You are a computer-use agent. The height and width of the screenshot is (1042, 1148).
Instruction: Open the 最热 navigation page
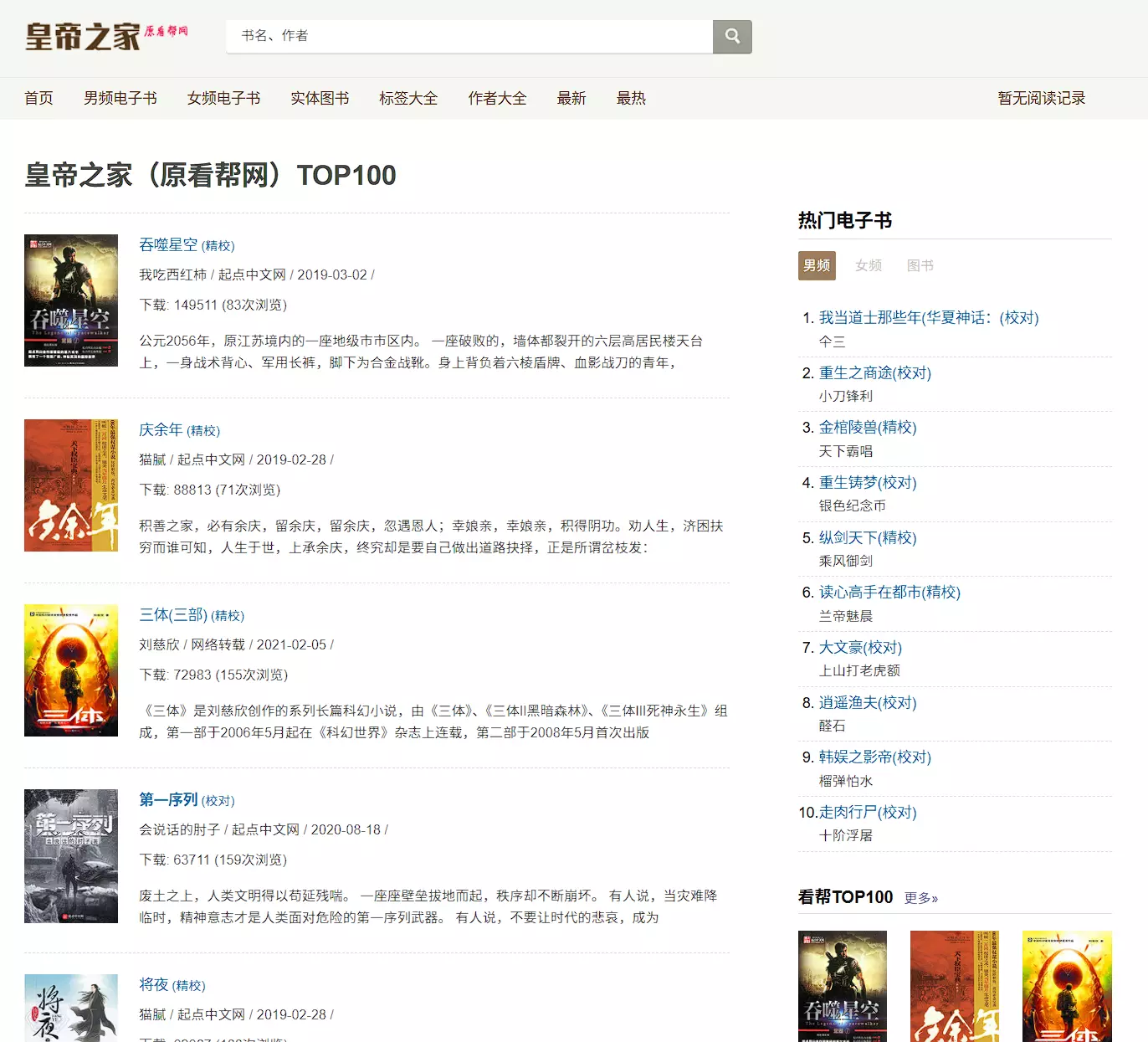point(631,99)
